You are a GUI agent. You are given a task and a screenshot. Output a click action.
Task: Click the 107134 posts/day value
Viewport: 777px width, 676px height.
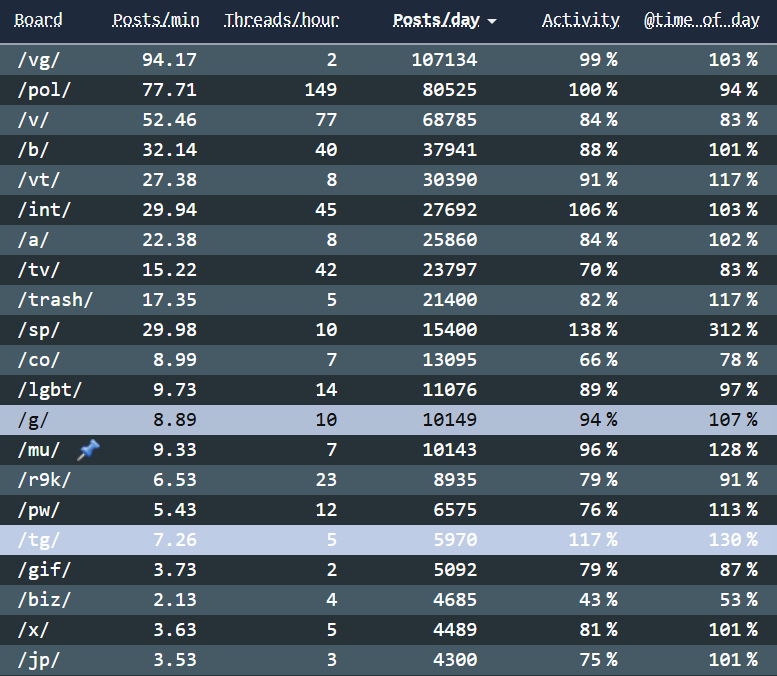point(444,60)
